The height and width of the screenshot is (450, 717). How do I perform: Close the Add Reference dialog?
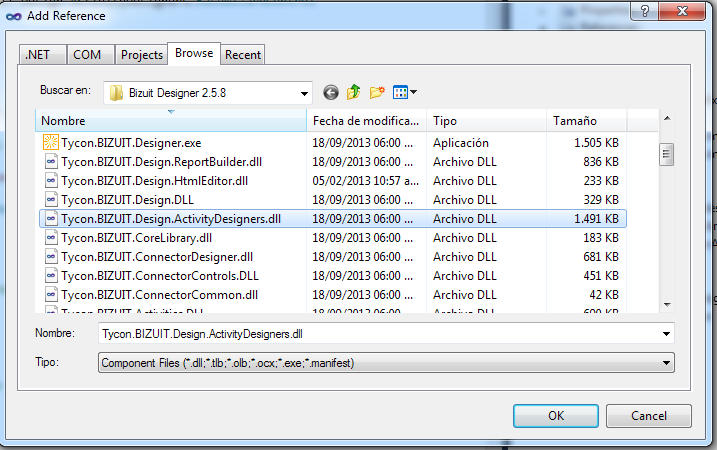tap(682, 11)
